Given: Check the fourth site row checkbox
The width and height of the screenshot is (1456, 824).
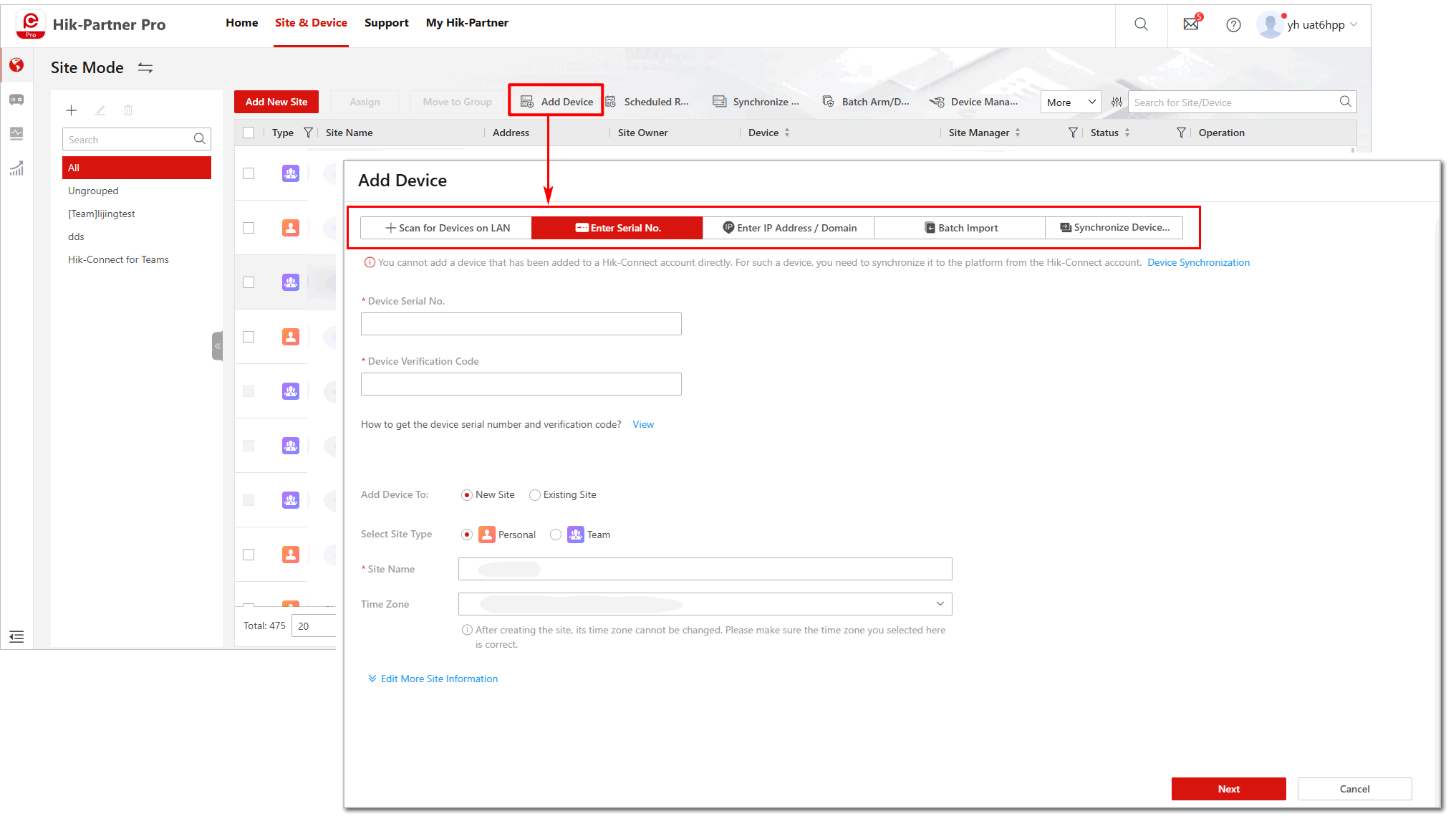Looking at the screenshot, I should [x=249, y=337].
